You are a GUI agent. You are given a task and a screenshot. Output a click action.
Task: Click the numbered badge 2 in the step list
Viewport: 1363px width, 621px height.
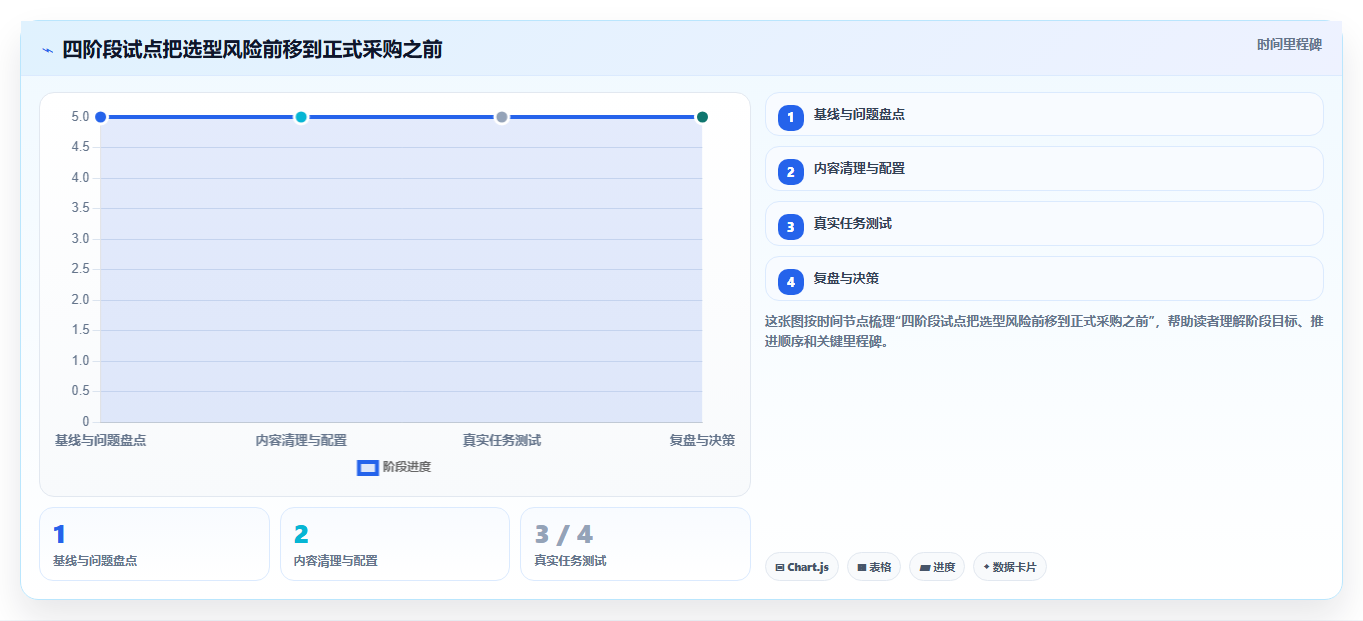pyautogui.click(x=790, y=172)
